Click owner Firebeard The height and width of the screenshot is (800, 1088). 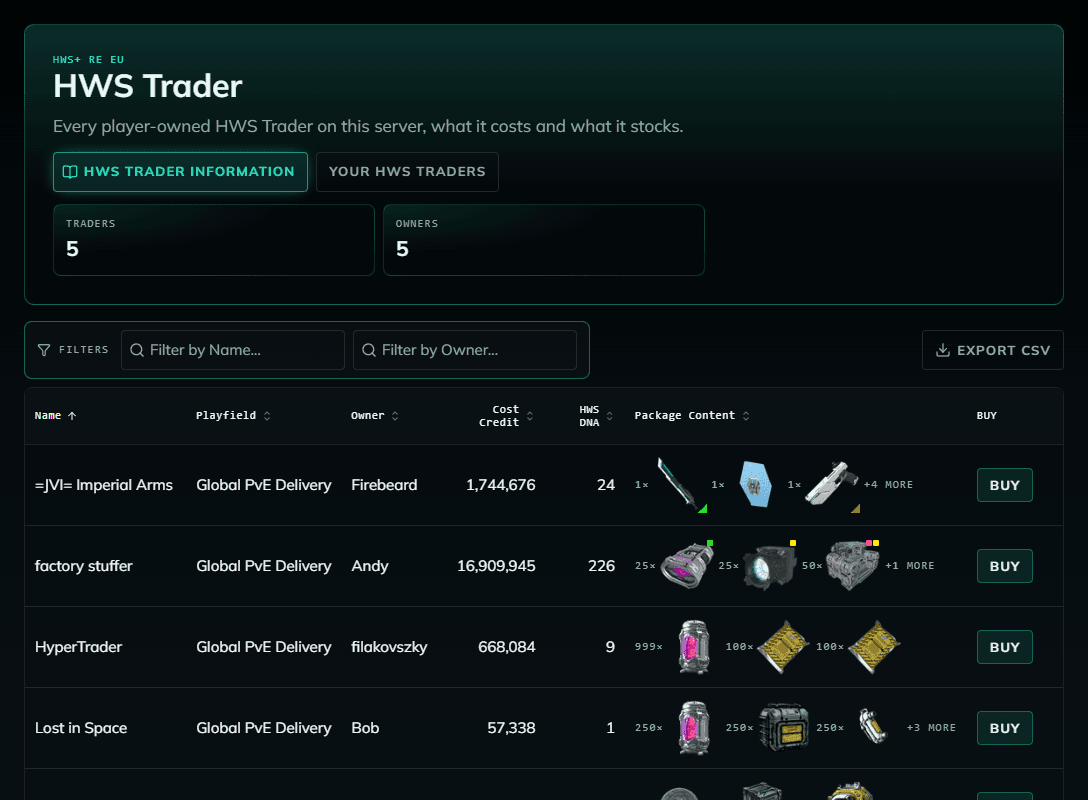point(384,485)
